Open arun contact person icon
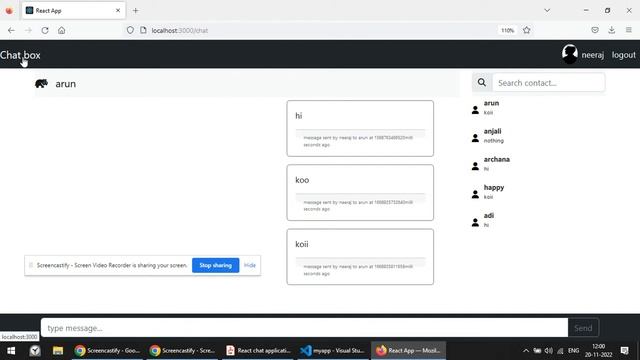 475,110
